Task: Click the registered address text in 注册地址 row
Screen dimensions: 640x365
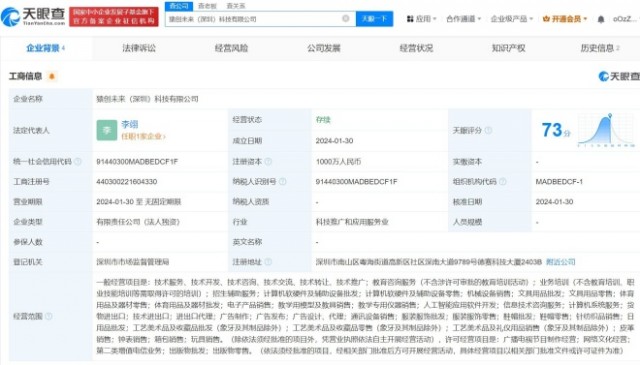Action: (x=429, y=262)
